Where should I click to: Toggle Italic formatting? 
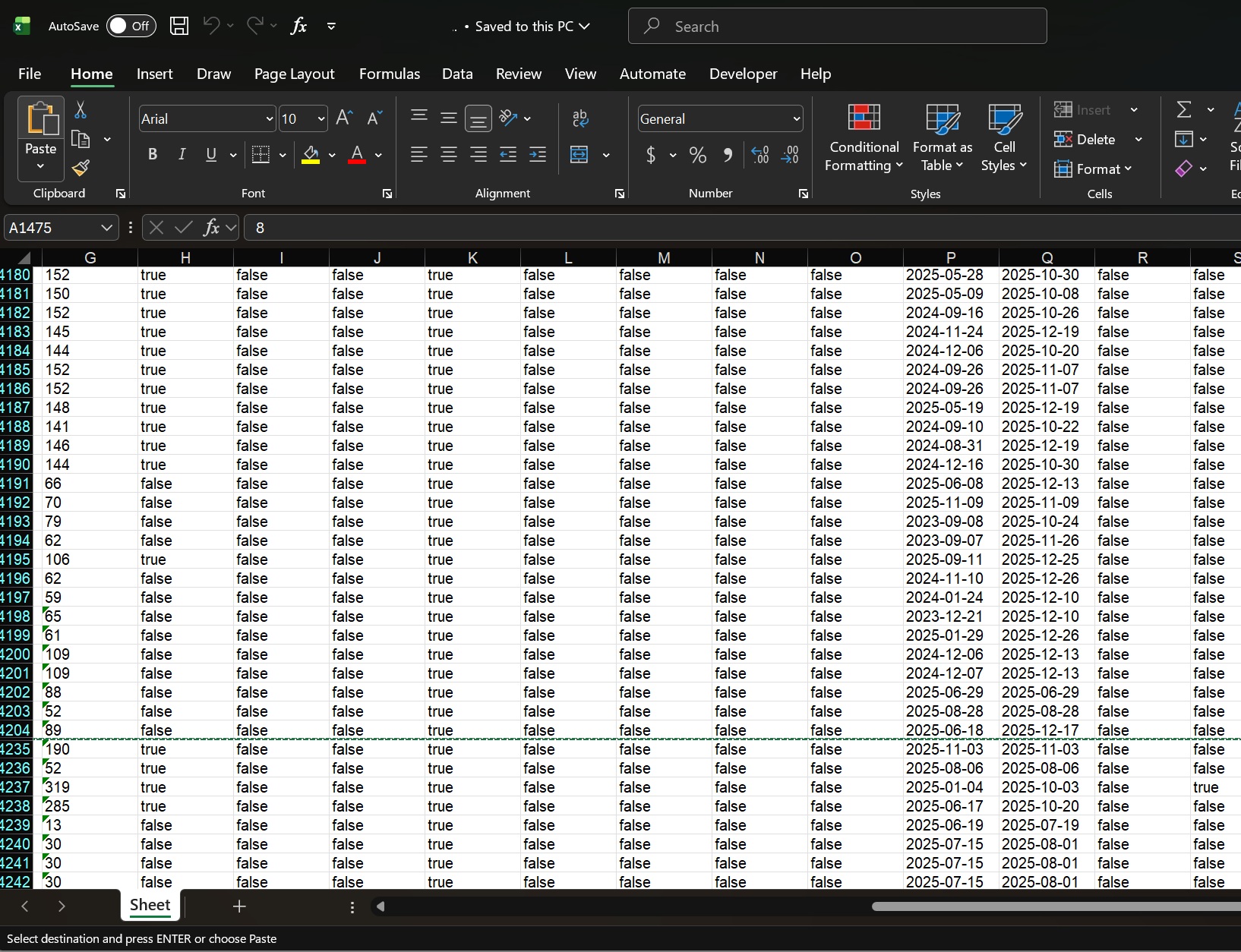[x=182, y=155]
